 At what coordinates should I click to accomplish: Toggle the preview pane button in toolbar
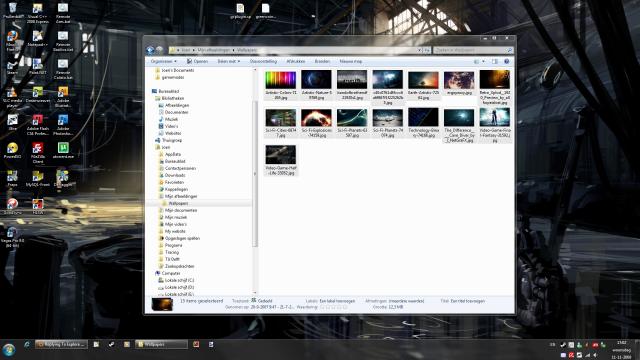point(495,61)
